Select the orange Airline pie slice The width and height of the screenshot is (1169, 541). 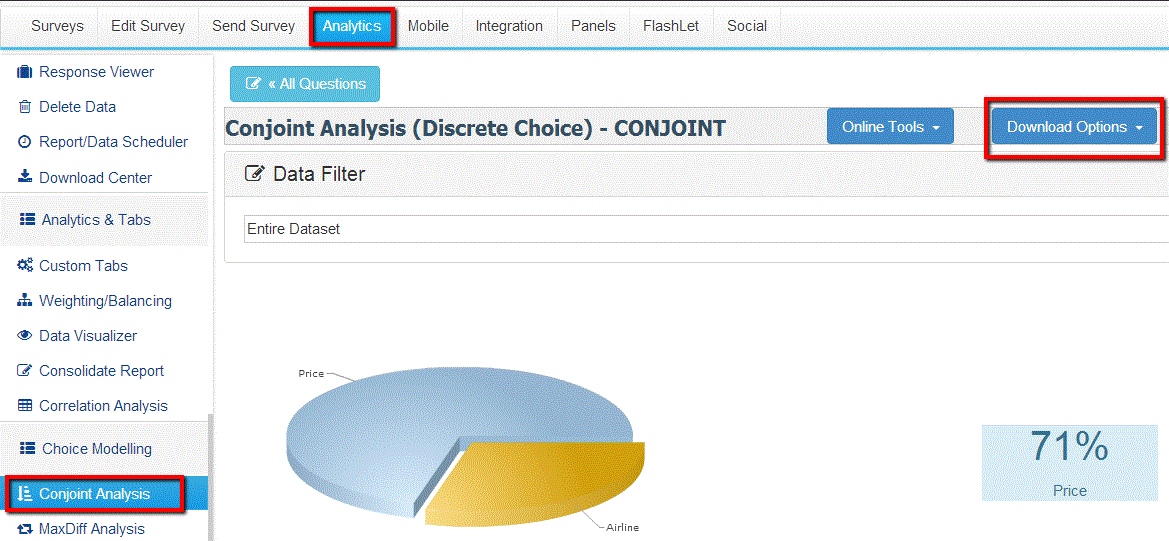pos(540,480)
